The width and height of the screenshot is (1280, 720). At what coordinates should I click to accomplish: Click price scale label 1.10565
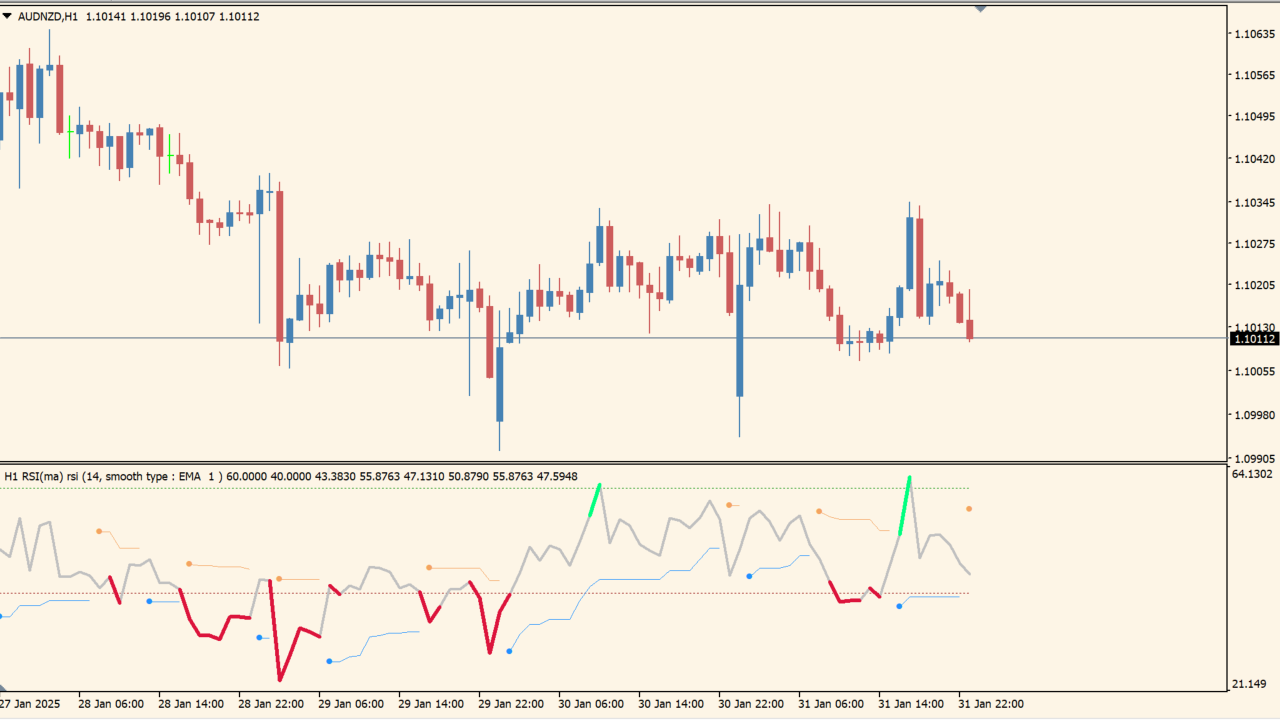coord(1254,75)
